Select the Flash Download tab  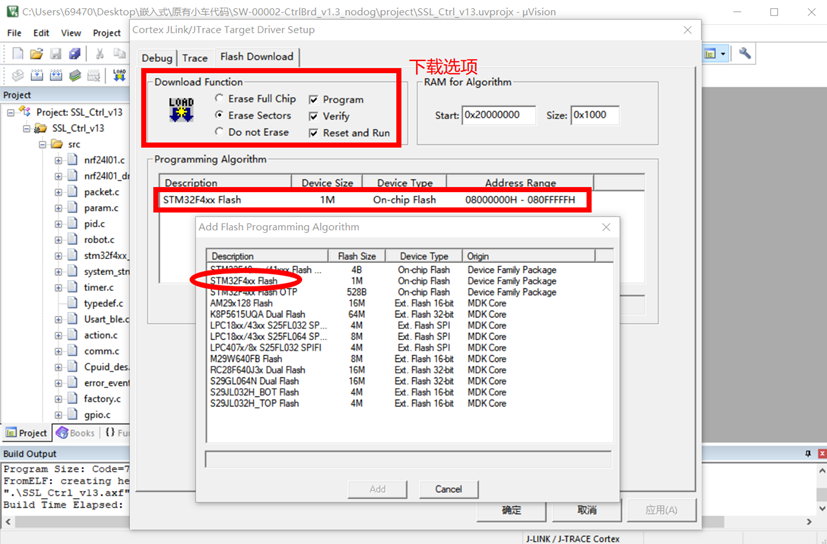pos(257,56)
